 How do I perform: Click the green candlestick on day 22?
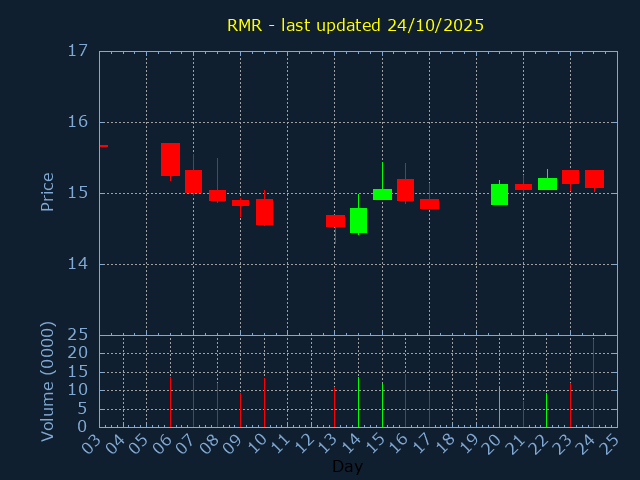547,184
